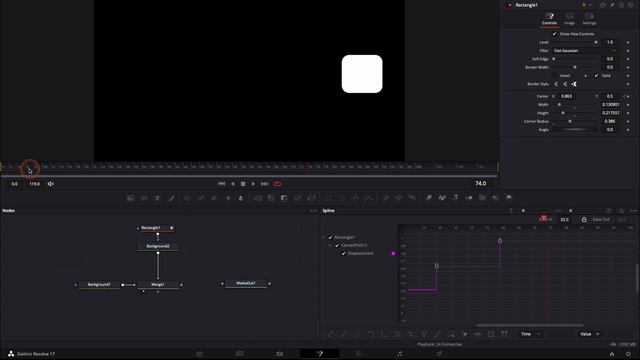Select the Merge1 node
This screenshot has height=360, width=640.
pos(158,284)
